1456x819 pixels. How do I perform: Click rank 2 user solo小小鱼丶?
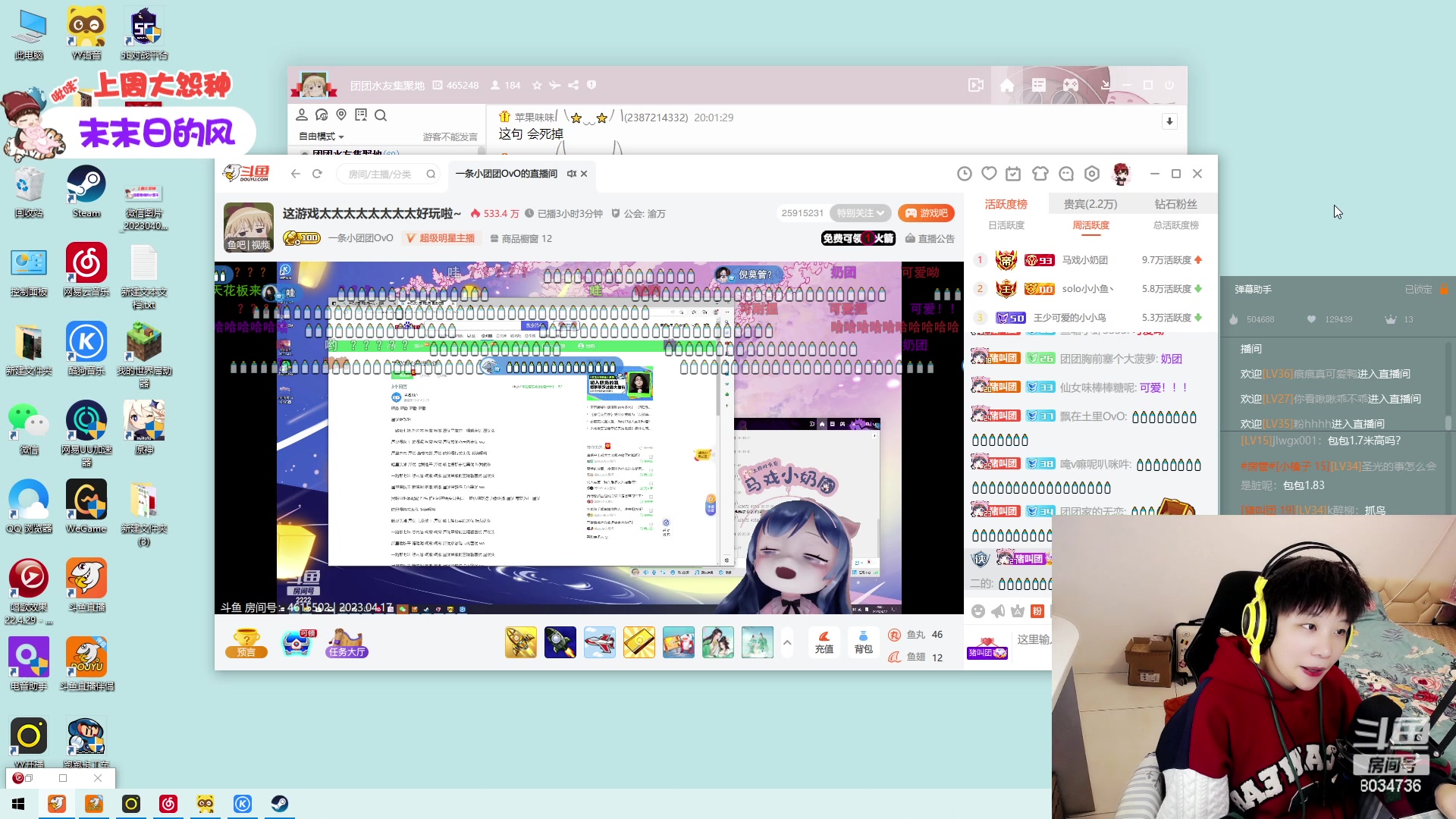[x=1087, y=289]
